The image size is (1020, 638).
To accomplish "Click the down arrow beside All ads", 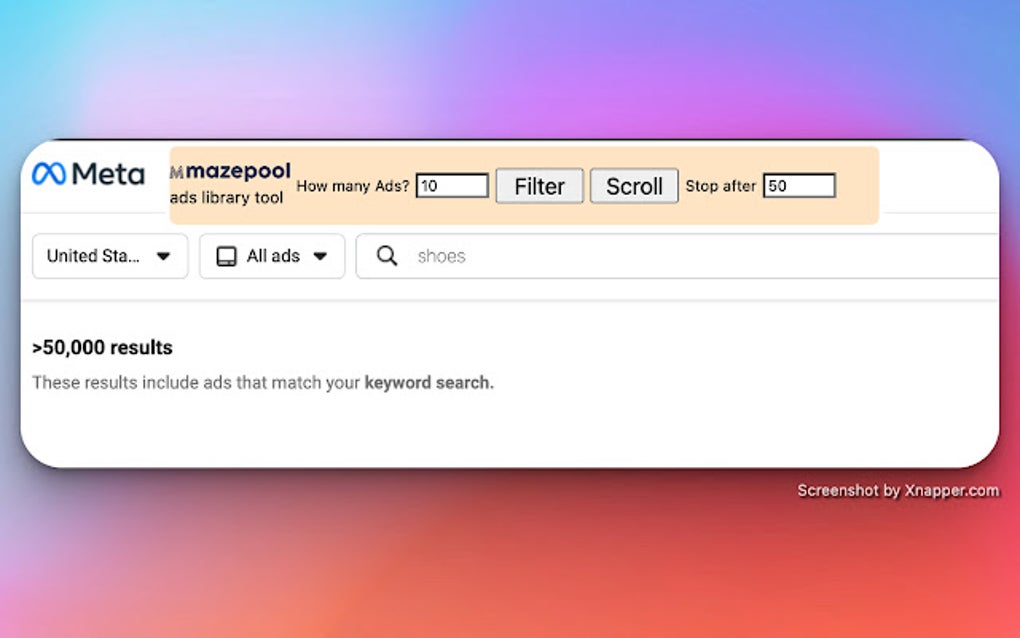I will click(x=322, y=256).
